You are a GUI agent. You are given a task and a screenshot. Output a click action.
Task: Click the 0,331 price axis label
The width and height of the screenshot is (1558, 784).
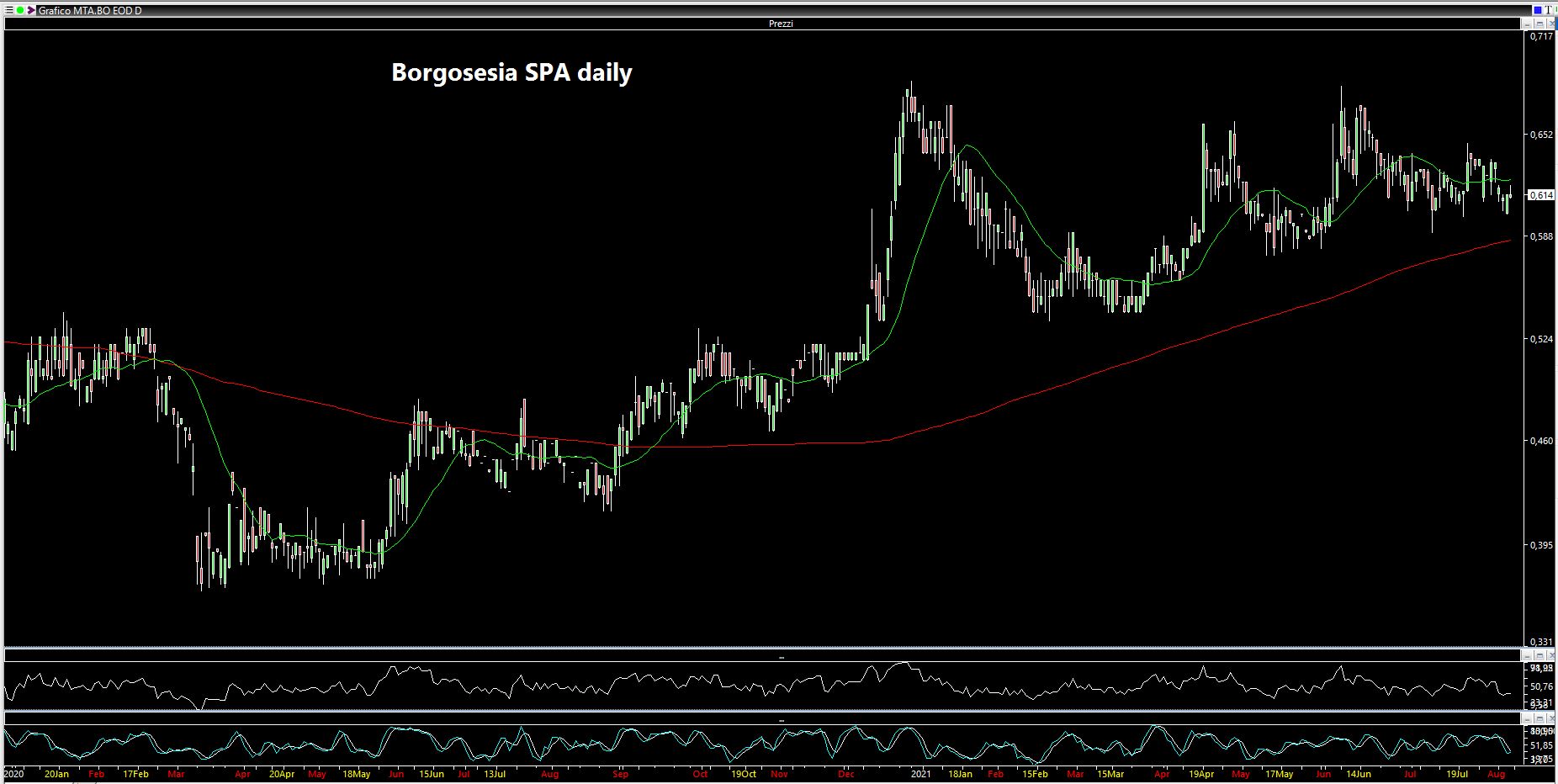[x=1542, y=643]
